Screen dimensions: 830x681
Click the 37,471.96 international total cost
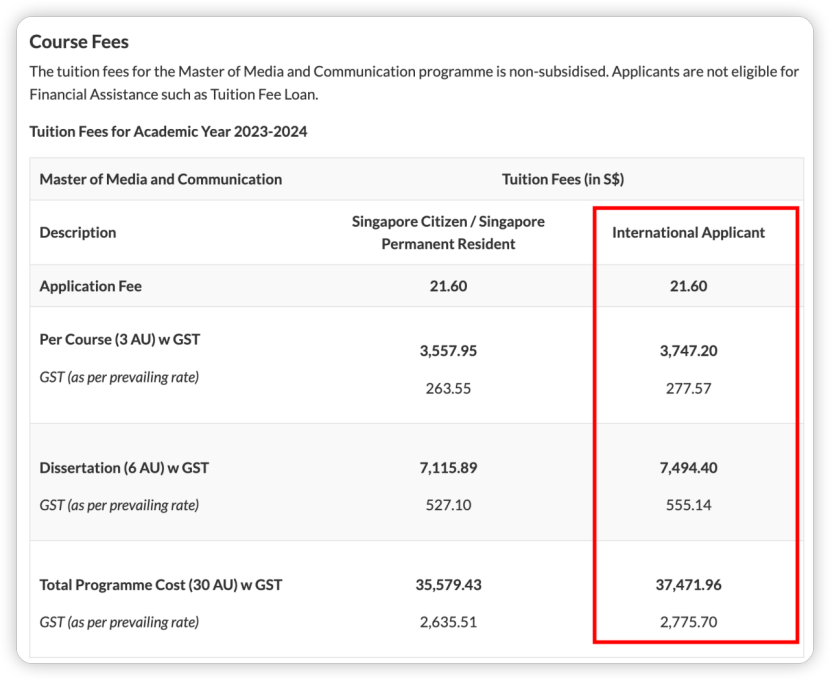click(x=688, y=585)
